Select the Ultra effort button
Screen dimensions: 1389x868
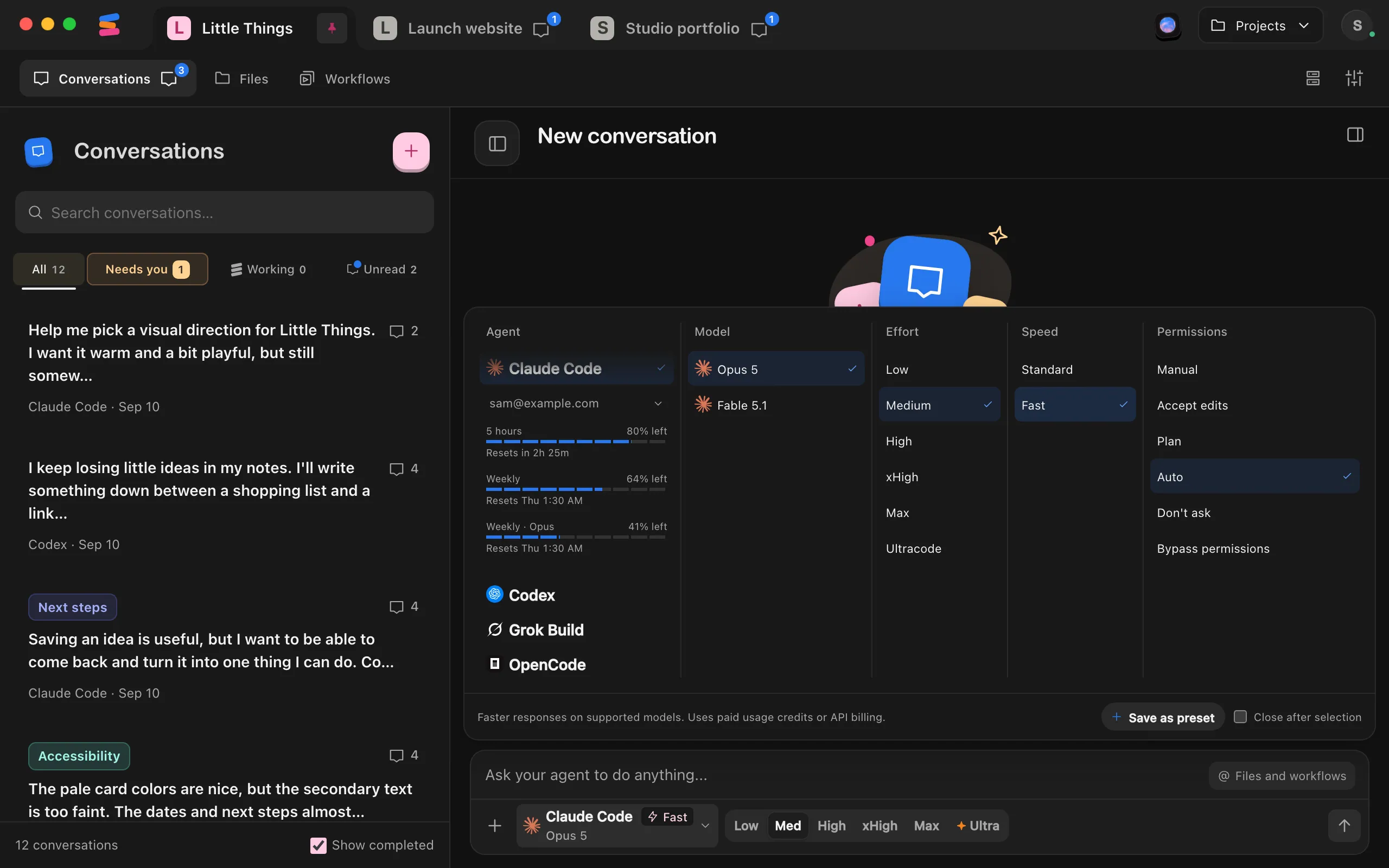978,826
